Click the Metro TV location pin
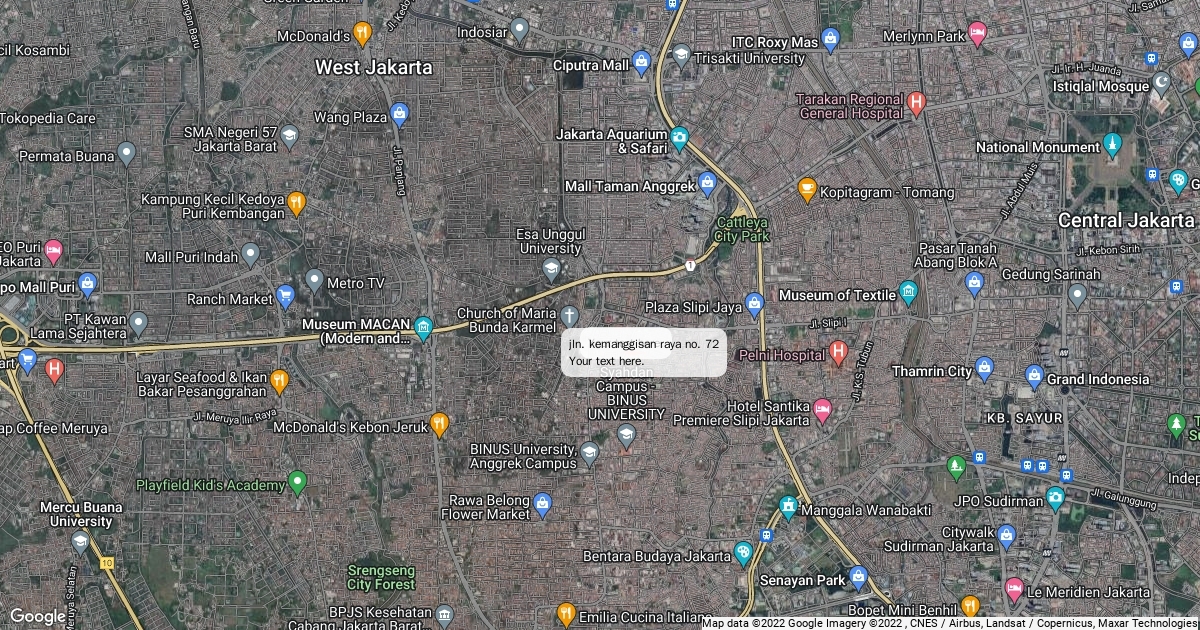This screenshot has width=1200, height=630. [x=315, y=282]
